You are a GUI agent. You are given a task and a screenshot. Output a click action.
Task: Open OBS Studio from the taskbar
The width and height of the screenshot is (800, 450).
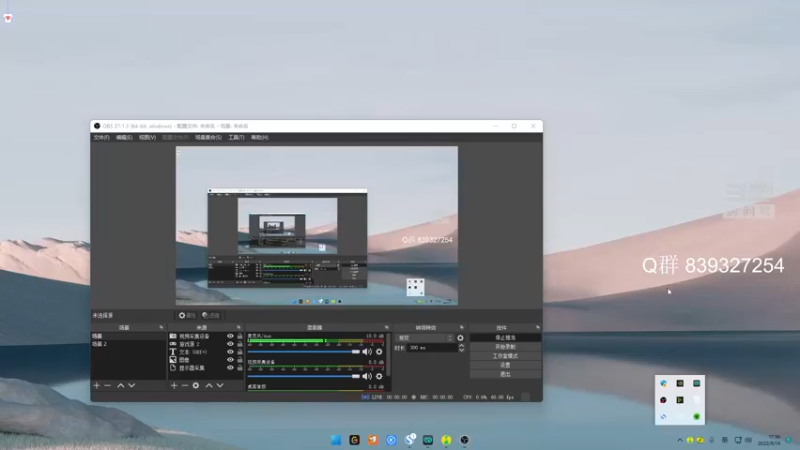coord(464,440)
